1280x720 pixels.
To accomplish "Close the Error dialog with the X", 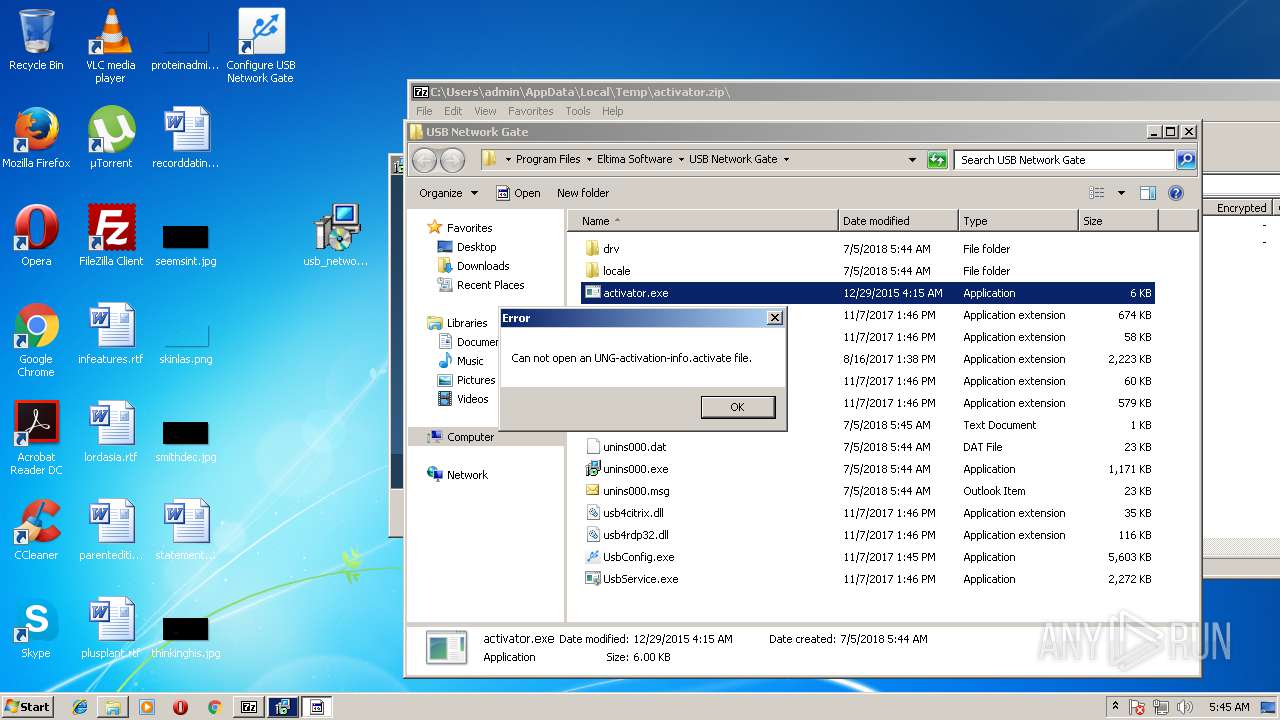I will tap(774, 318).
